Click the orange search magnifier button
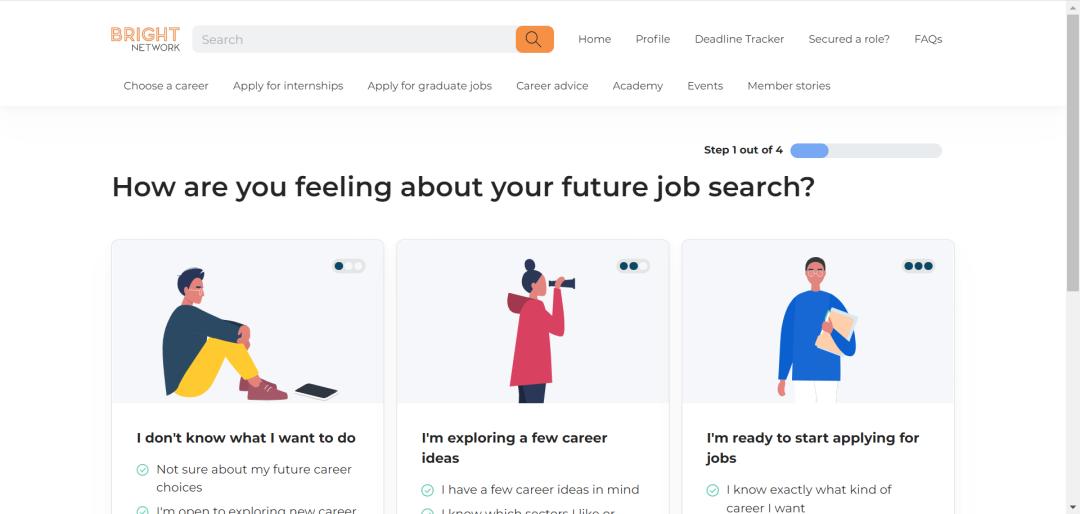 click(534, 39)
